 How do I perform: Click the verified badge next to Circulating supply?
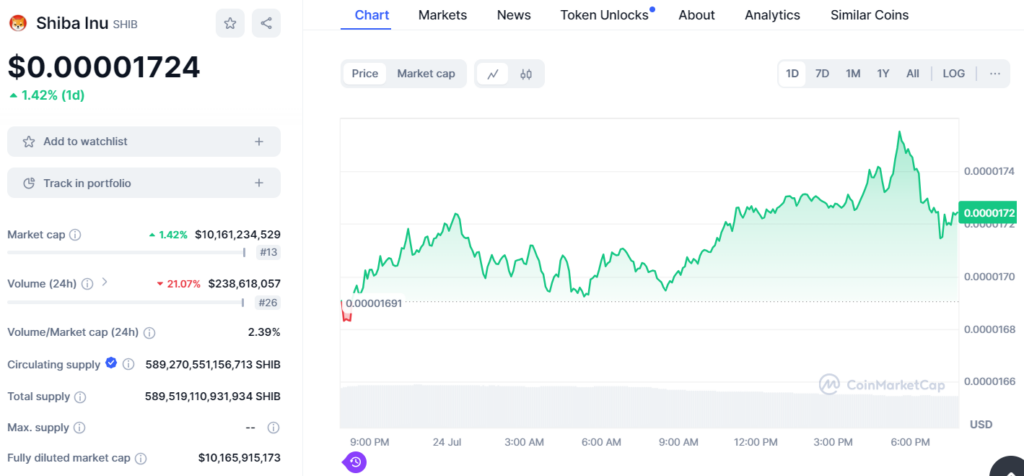click(111, 363)
